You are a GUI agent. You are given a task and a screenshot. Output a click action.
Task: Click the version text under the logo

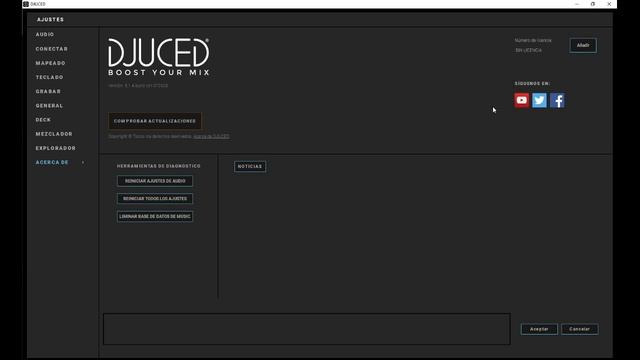tap(138, 86)
